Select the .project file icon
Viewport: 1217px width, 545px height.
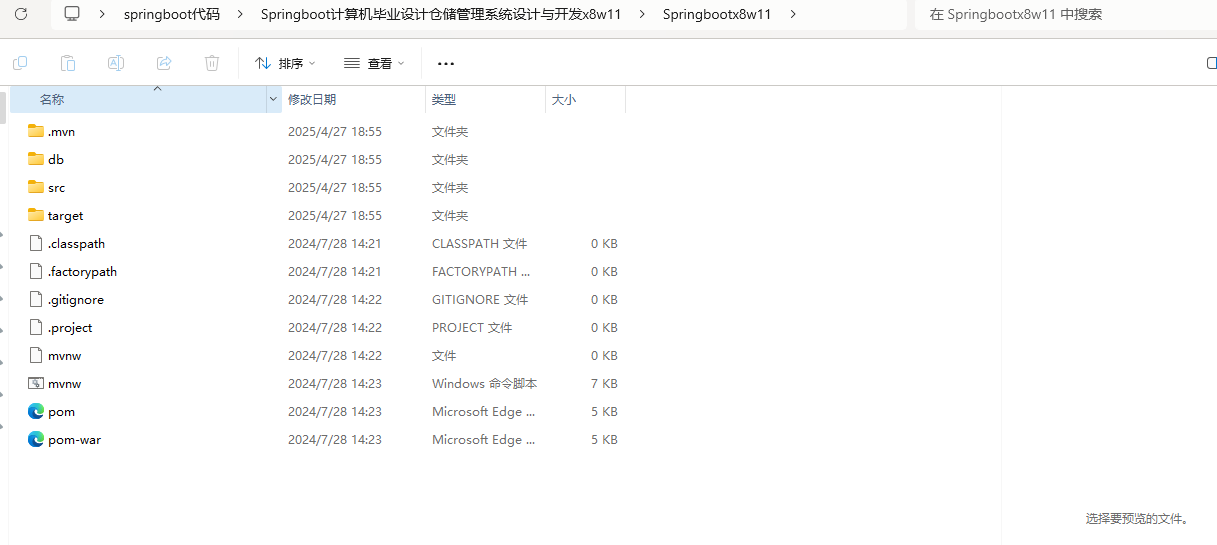click(37, 327)
